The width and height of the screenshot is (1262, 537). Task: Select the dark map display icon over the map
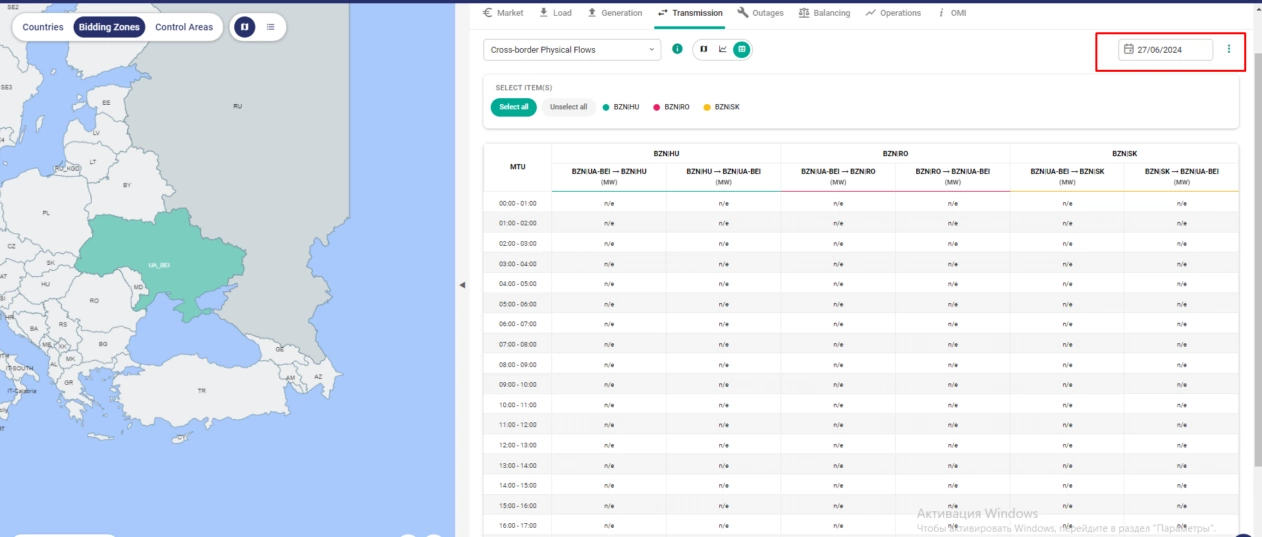coord(245,27)
